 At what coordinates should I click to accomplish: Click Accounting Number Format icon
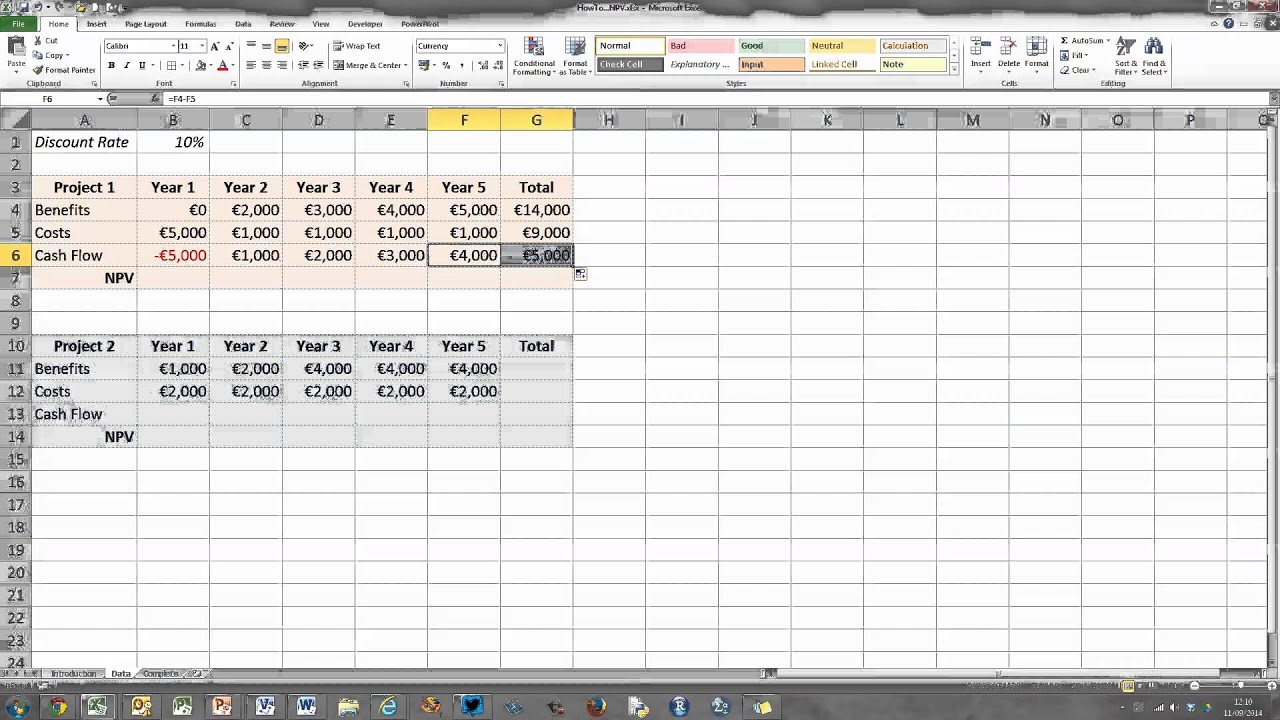(426, 65)
